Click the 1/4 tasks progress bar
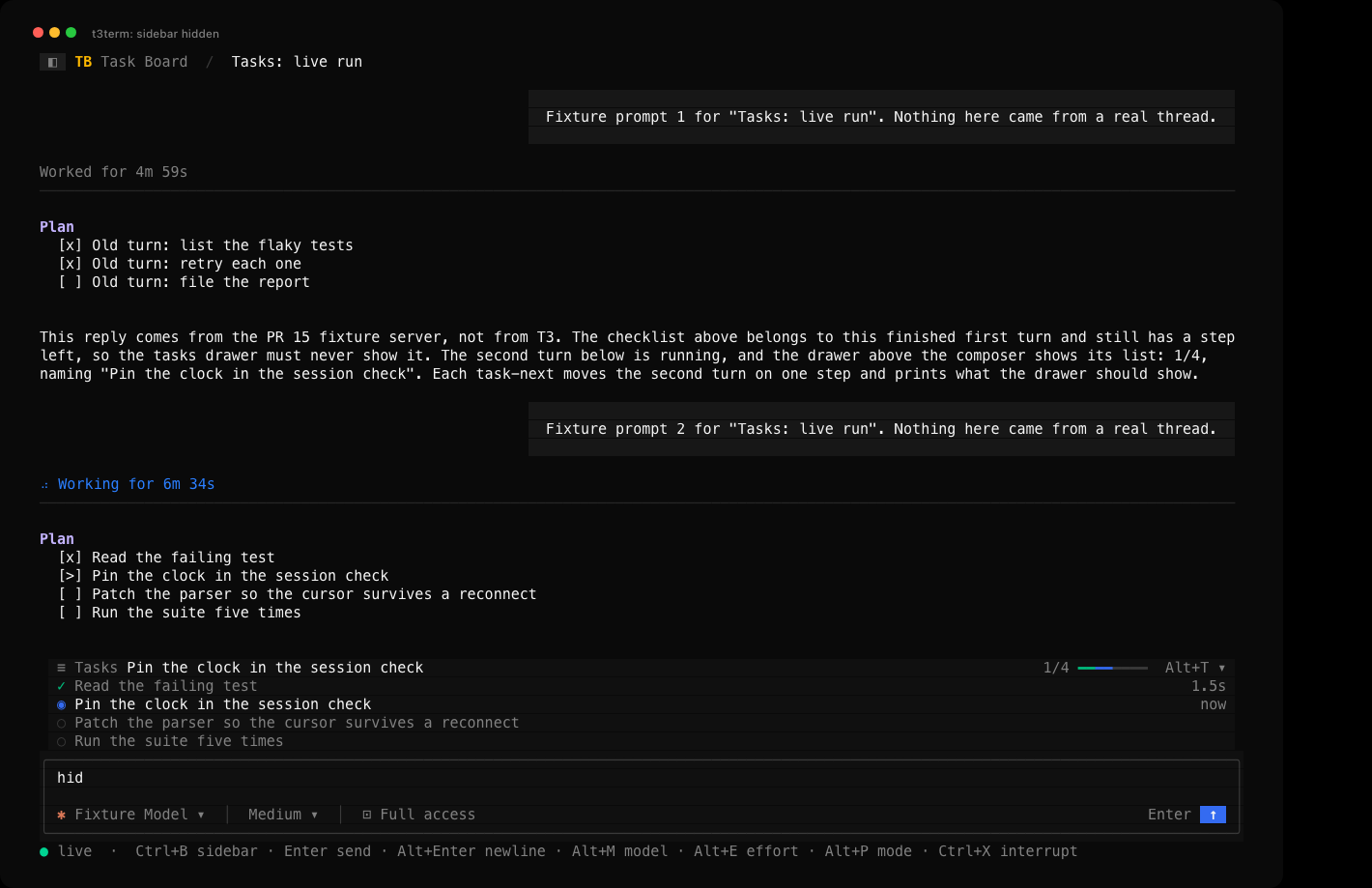Image resolution: width=1372 pixels, height=888 pixels. point(1113,668)
